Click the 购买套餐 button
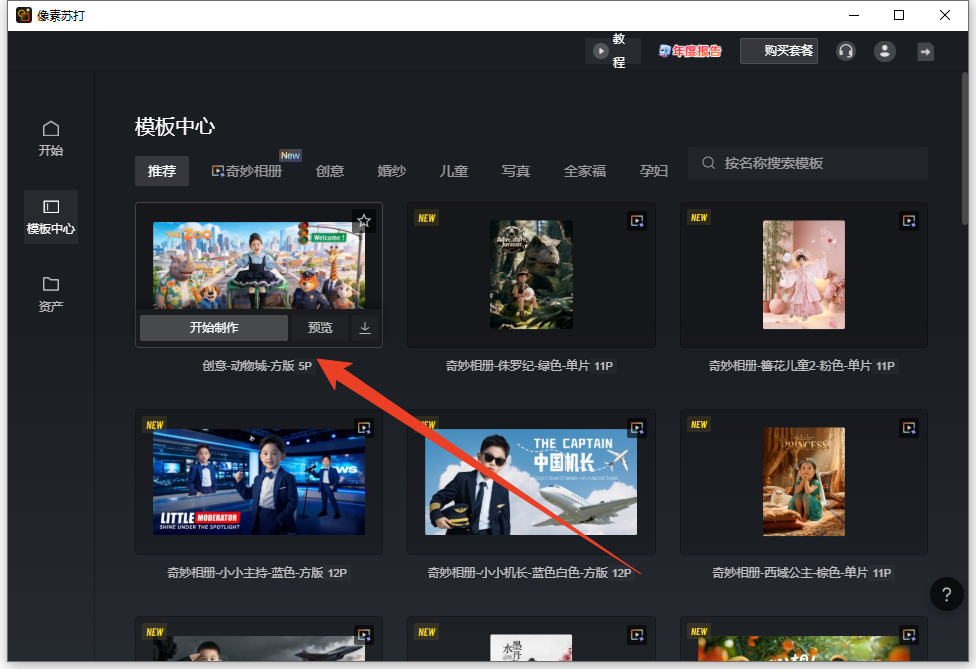The image size is (976, 669). pyautogui.click(x=779, y=51)
